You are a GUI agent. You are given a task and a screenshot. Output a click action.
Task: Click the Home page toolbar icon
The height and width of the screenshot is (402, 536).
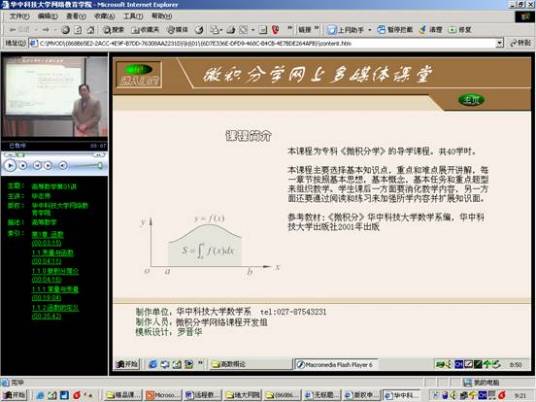pyautogui.click(x=91, y=30)
